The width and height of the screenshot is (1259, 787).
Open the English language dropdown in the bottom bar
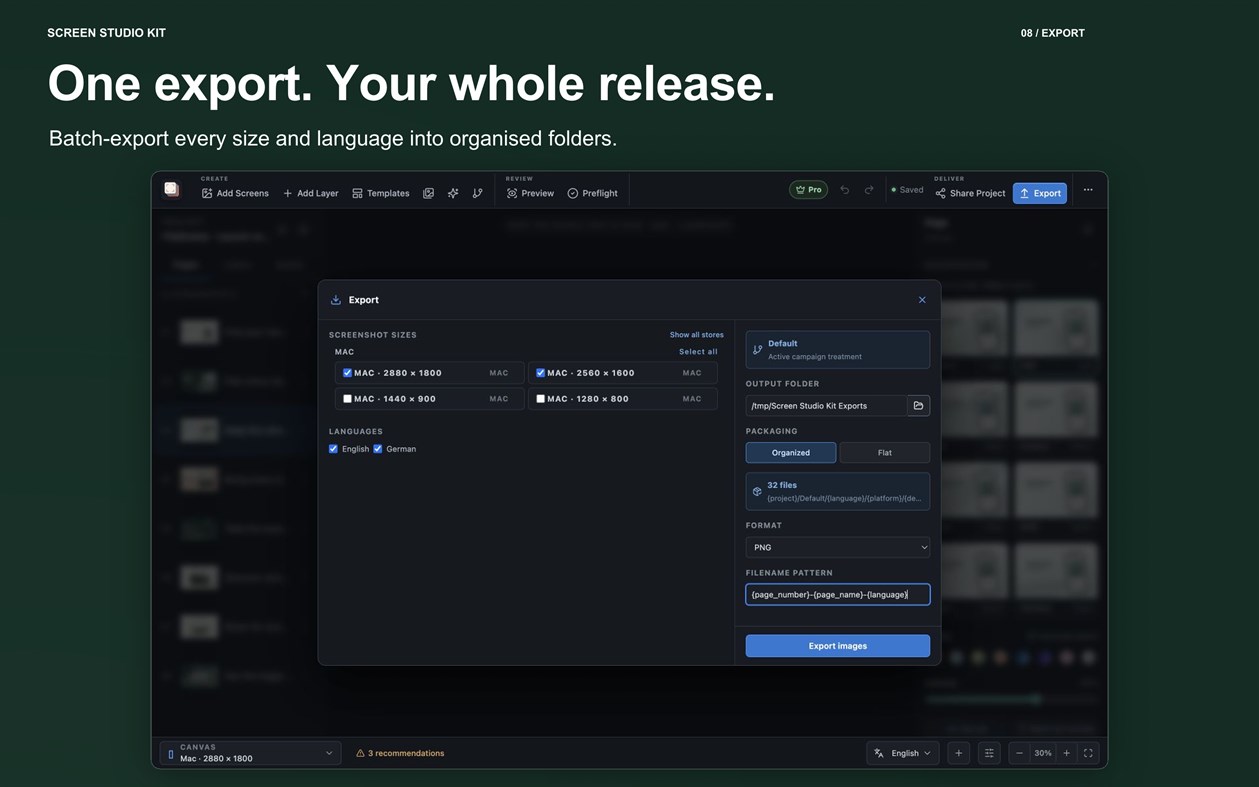coord(902,753)
